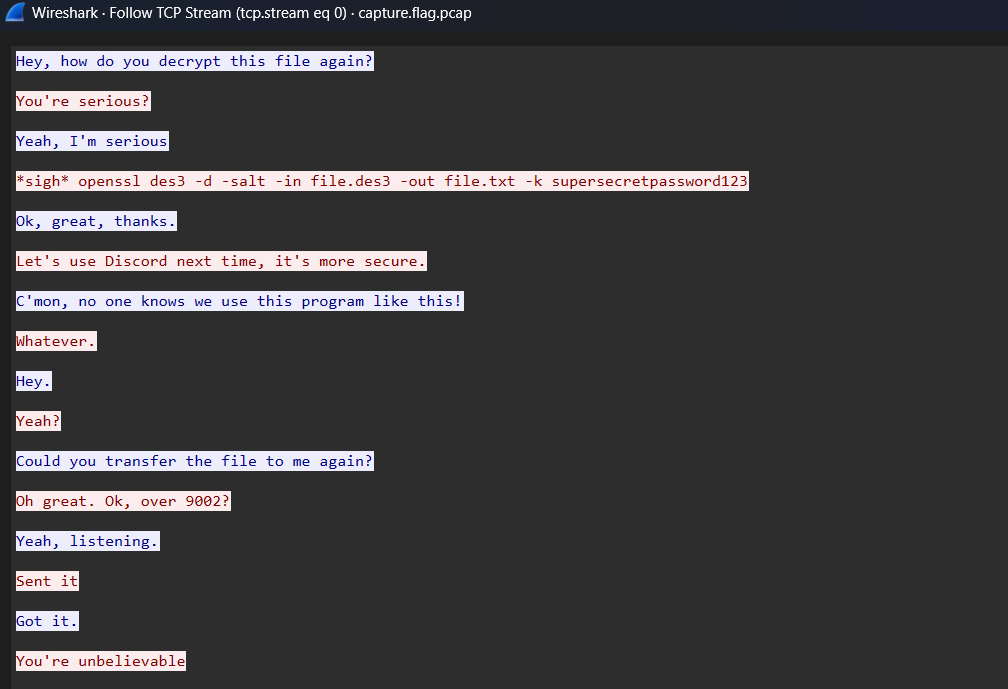Select the "Yeah, listening." message

88,541
